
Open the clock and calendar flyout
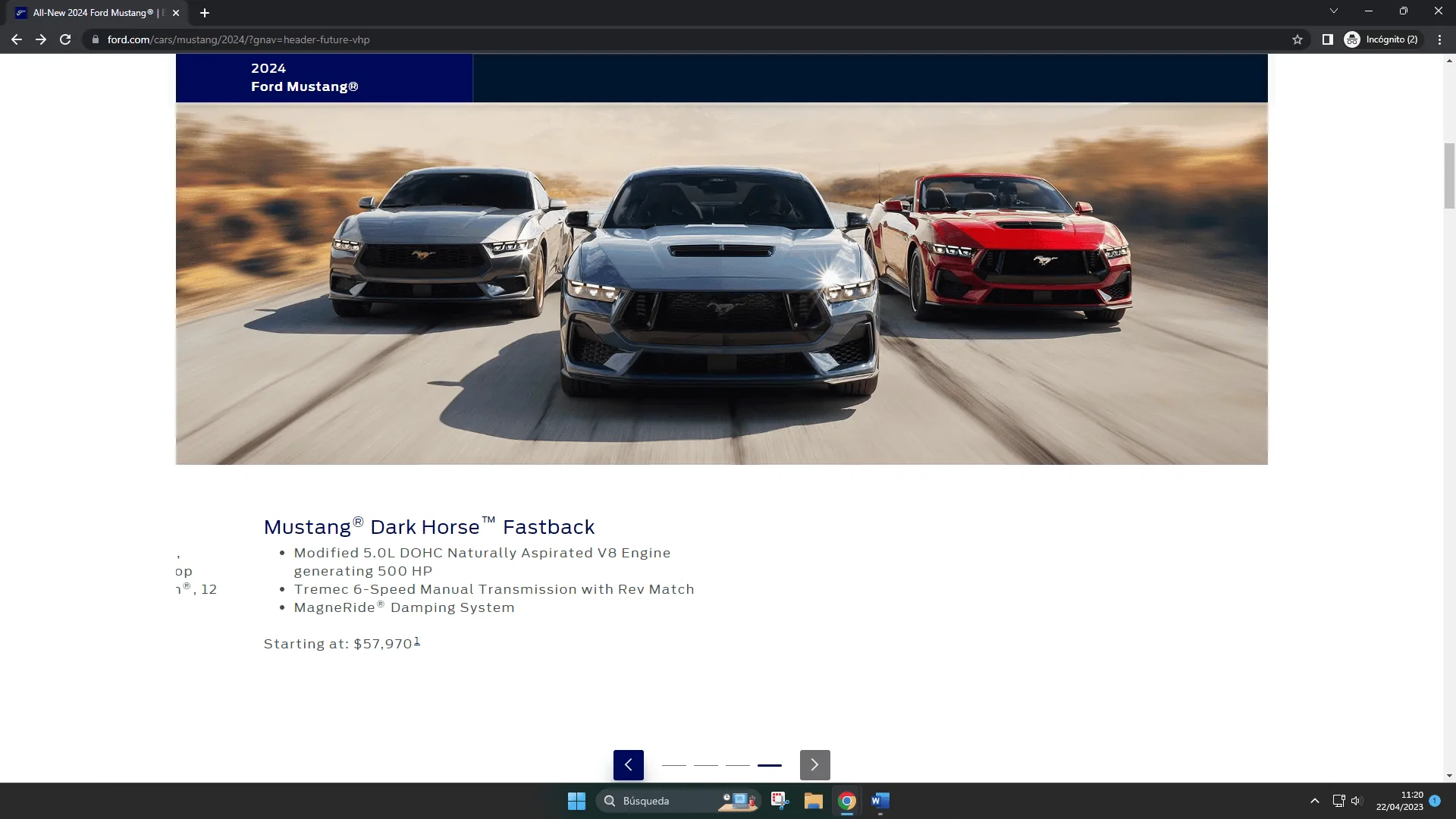pos(1400,801)
